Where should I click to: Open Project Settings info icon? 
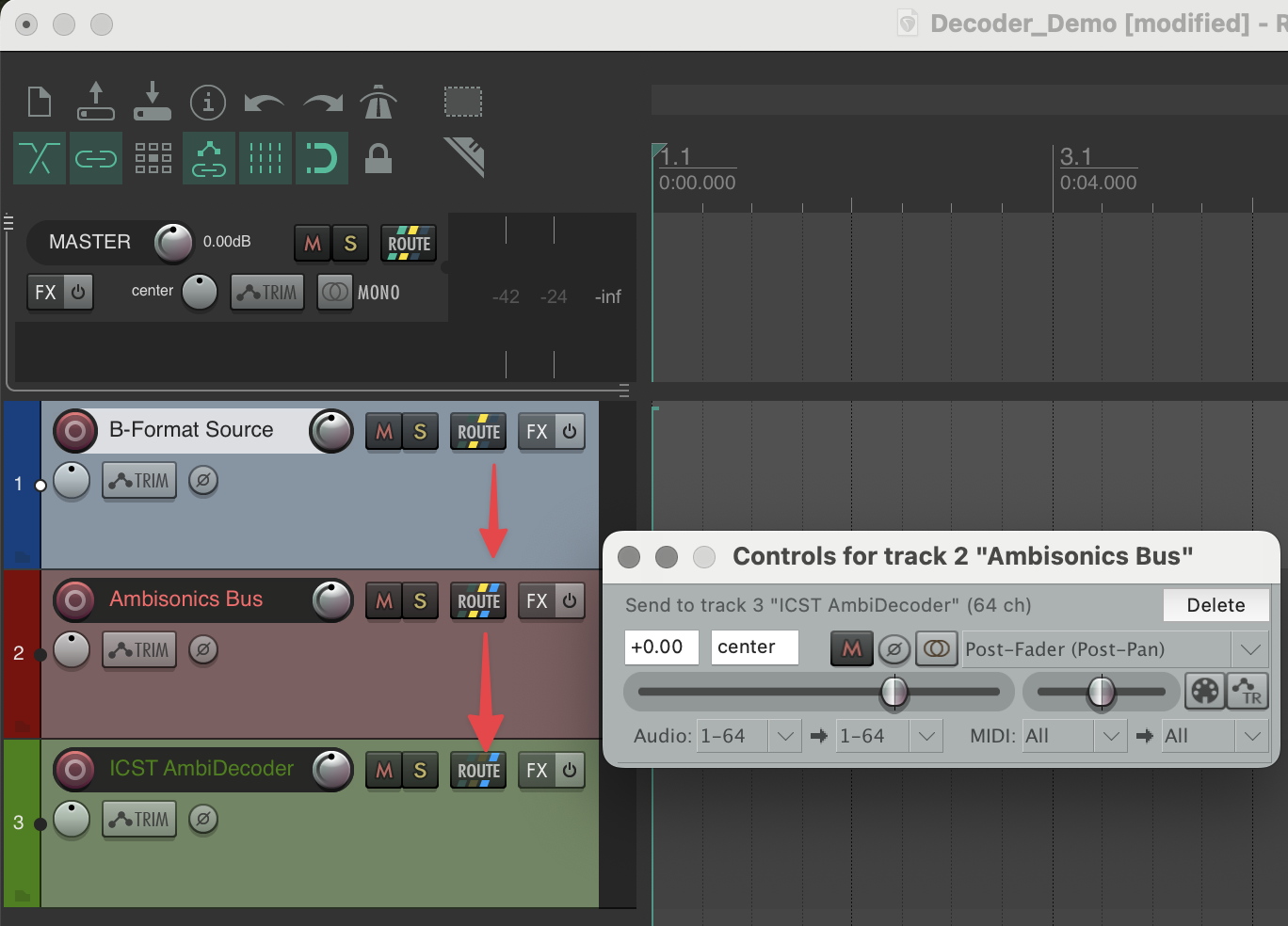[x=208, y=102]
